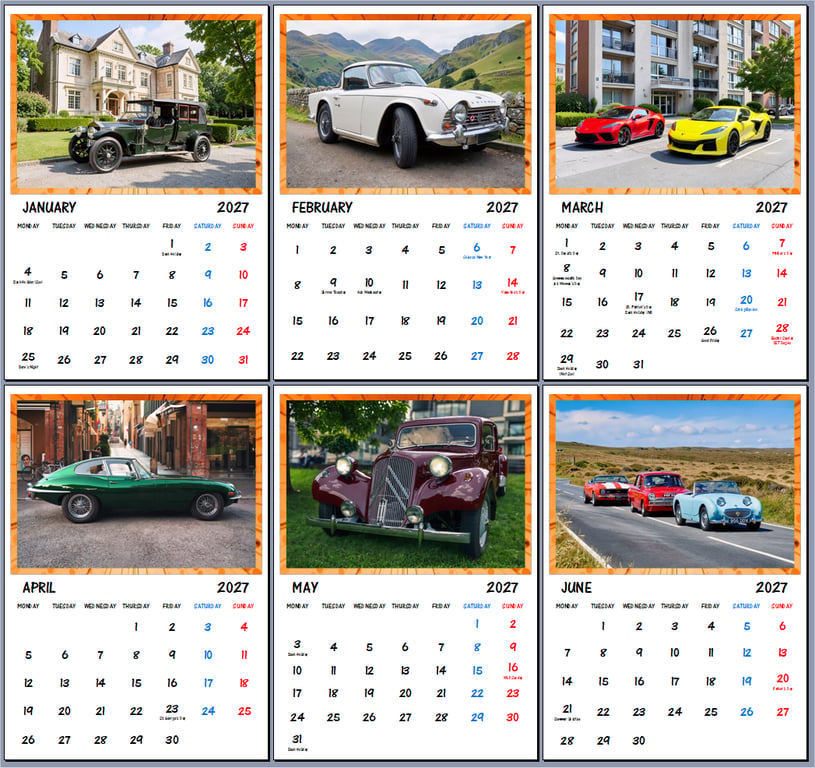
Task: Choose Saturday 26 in June
Action: [x=746, y=712]
